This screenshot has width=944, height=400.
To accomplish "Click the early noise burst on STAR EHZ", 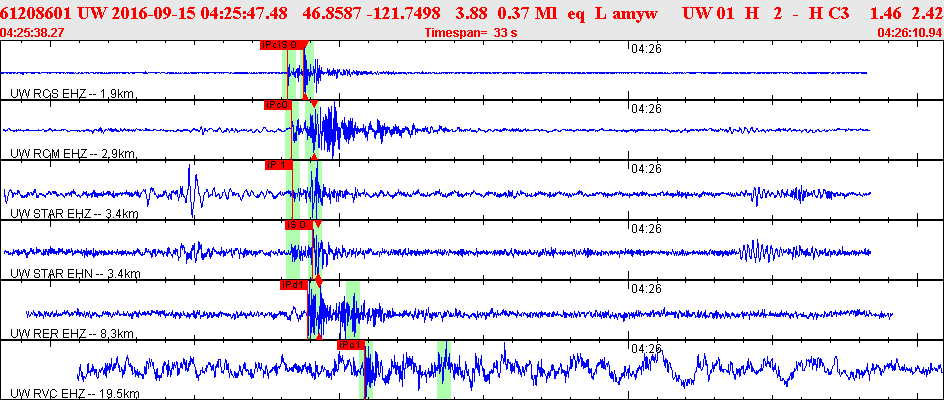I will (191, 190).
